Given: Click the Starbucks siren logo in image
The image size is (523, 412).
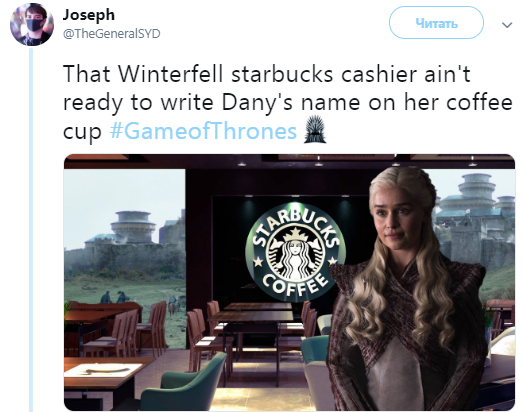Looking at the screenshot, I should click(x=296, y=253).
